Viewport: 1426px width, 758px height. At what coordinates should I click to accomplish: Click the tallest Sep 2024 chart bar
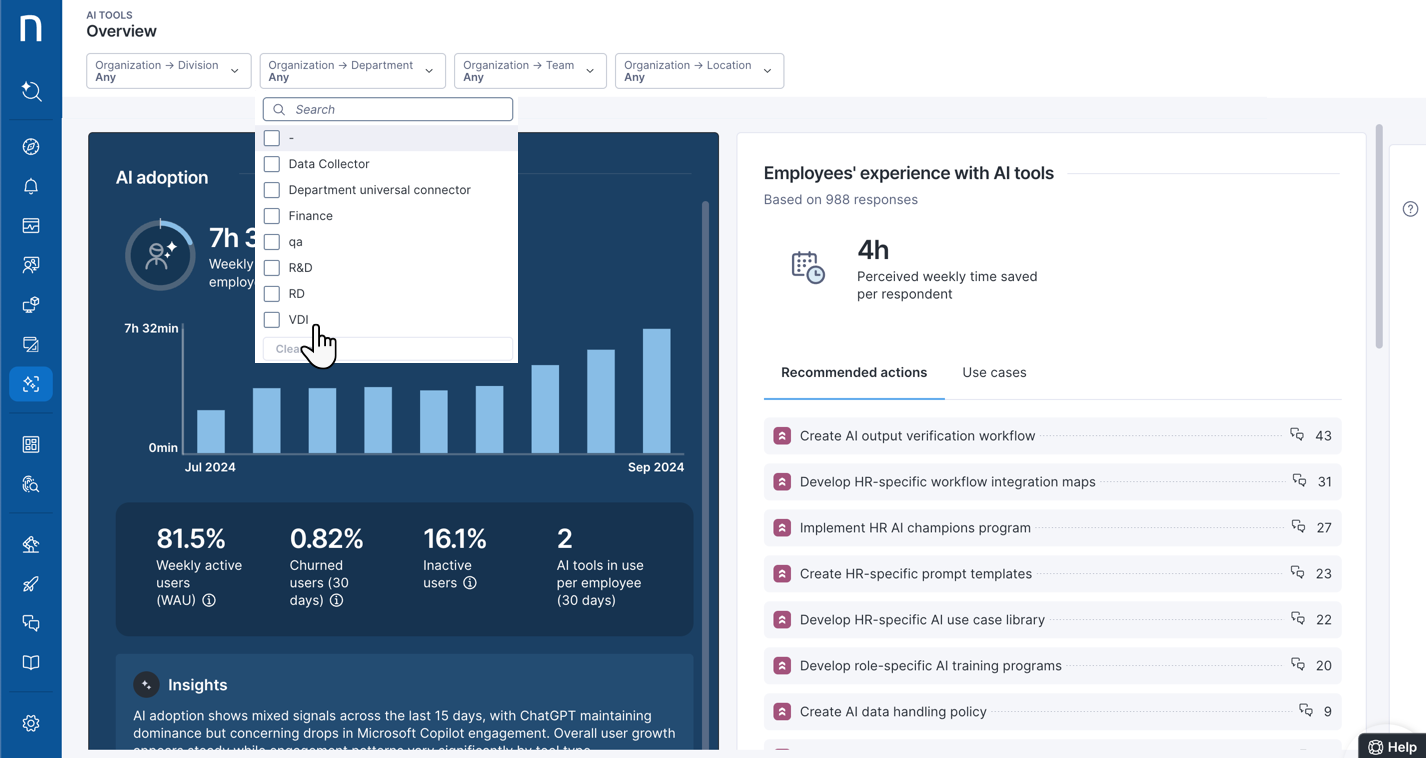[x=656, y=391]
